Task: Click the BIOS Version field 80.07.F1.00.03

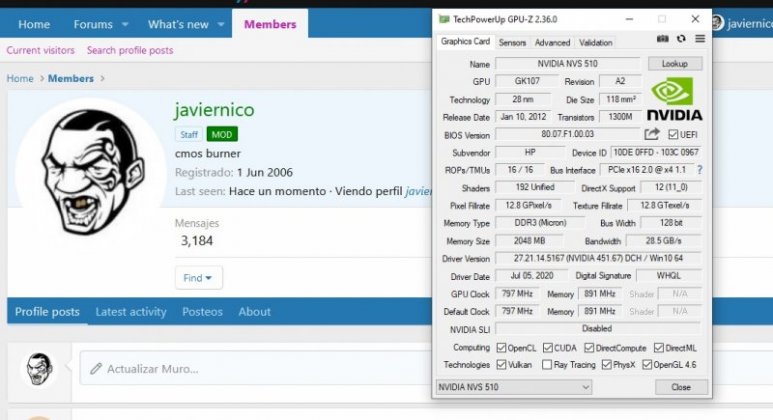Action: tap(567, 134)
